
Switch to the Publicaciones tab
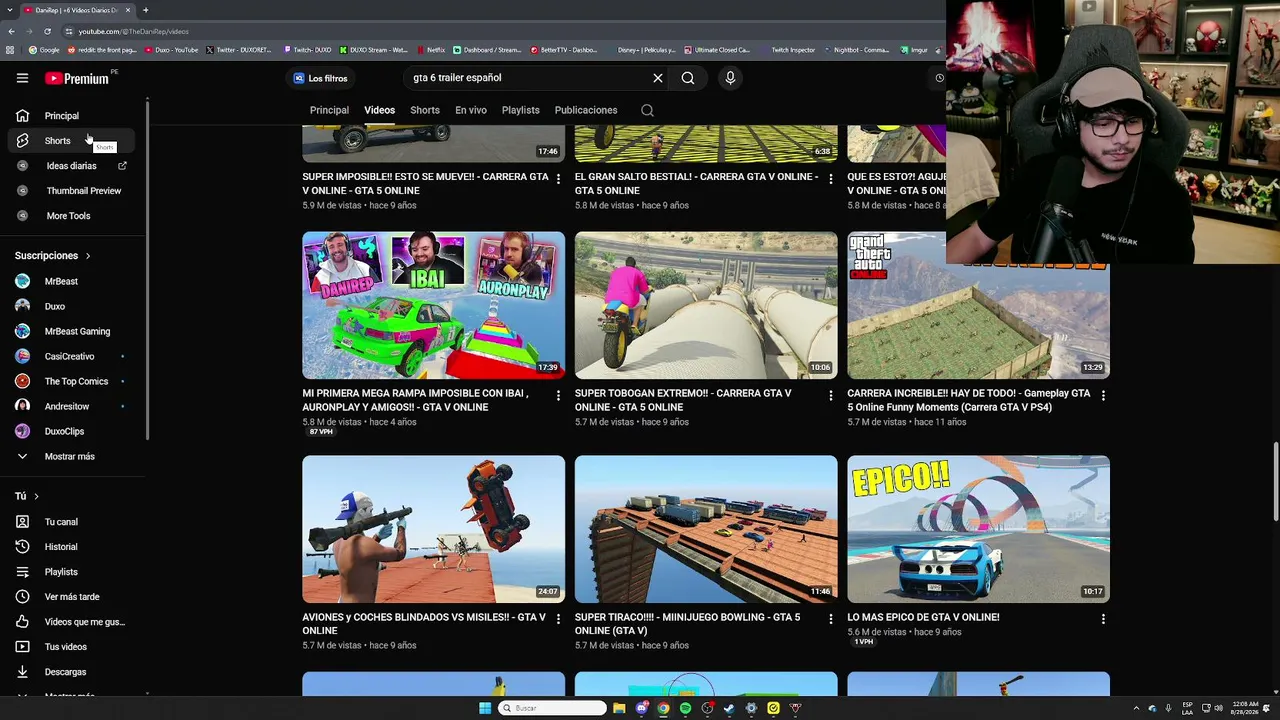[x=586, y=110]
